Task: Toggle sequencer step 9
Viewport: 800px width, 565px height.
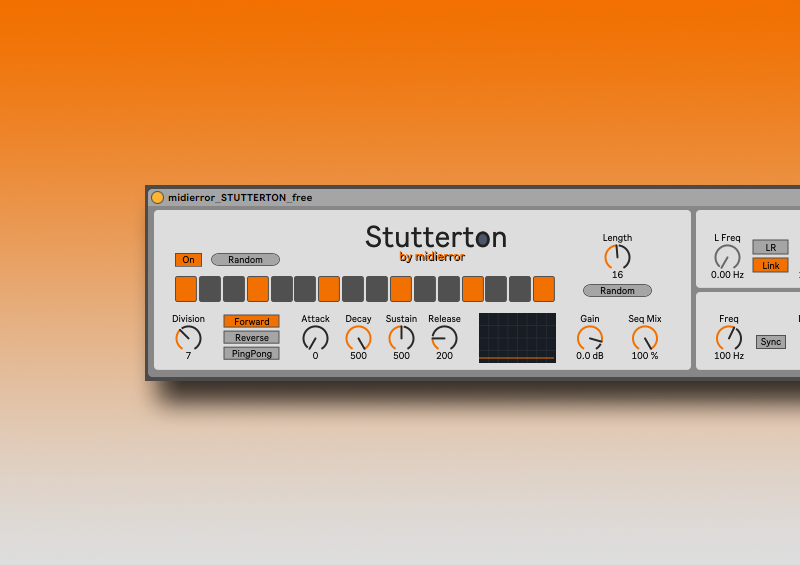Action: (377, 289)
